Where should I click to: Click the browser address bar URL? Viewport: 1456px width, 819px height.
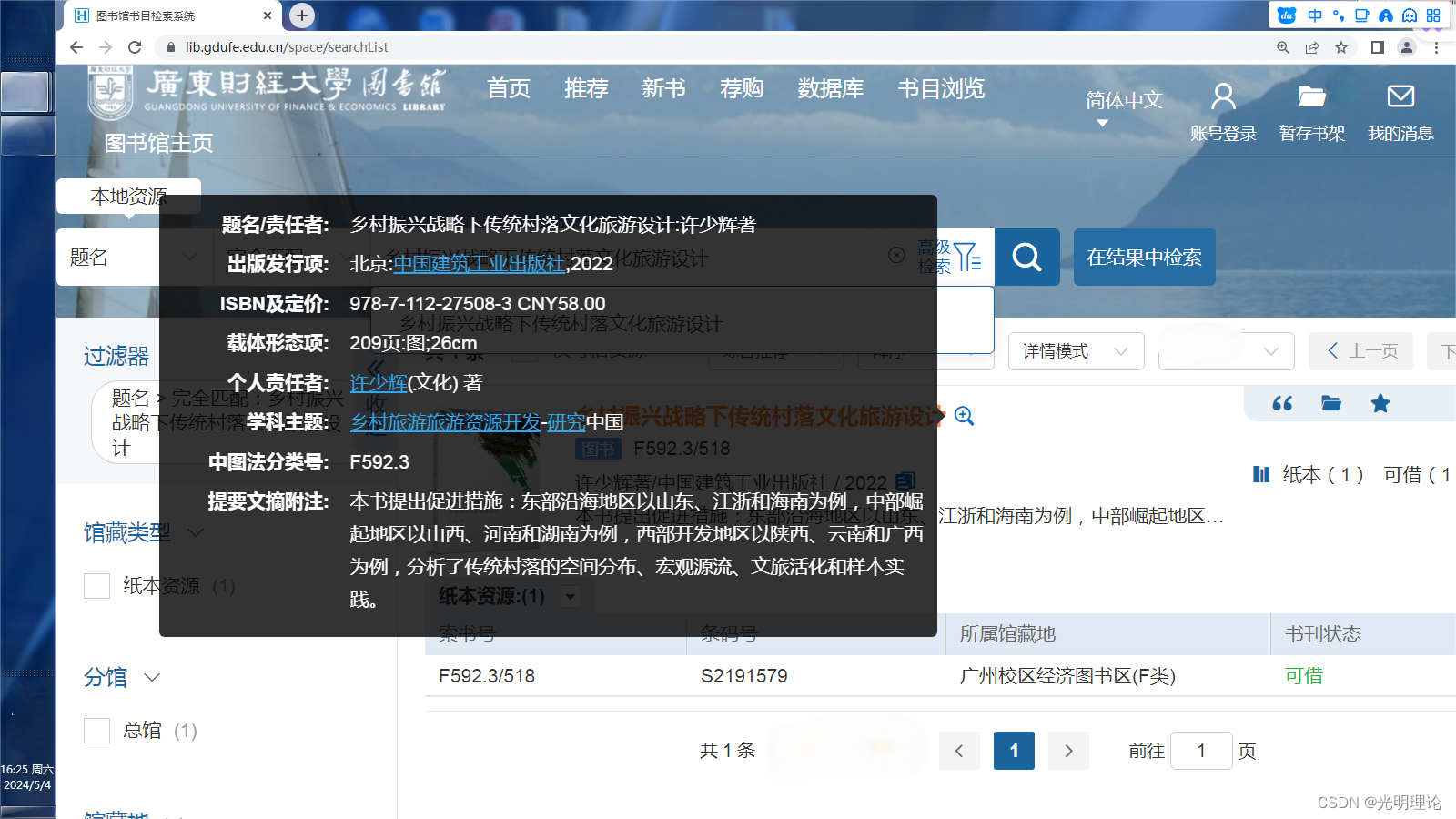click(x=287, y=47)
